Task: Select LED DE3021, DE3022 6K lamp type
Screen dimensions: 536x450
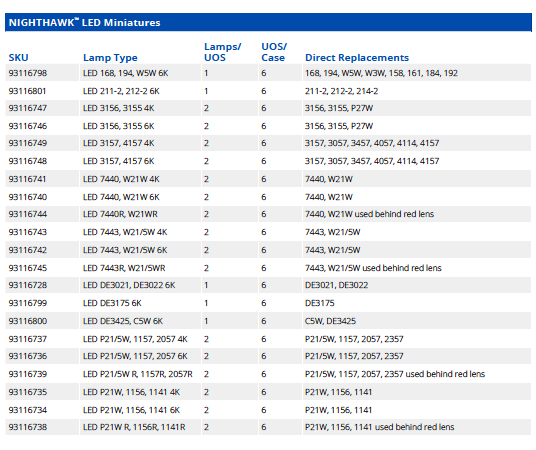Action: click(129, 285)
